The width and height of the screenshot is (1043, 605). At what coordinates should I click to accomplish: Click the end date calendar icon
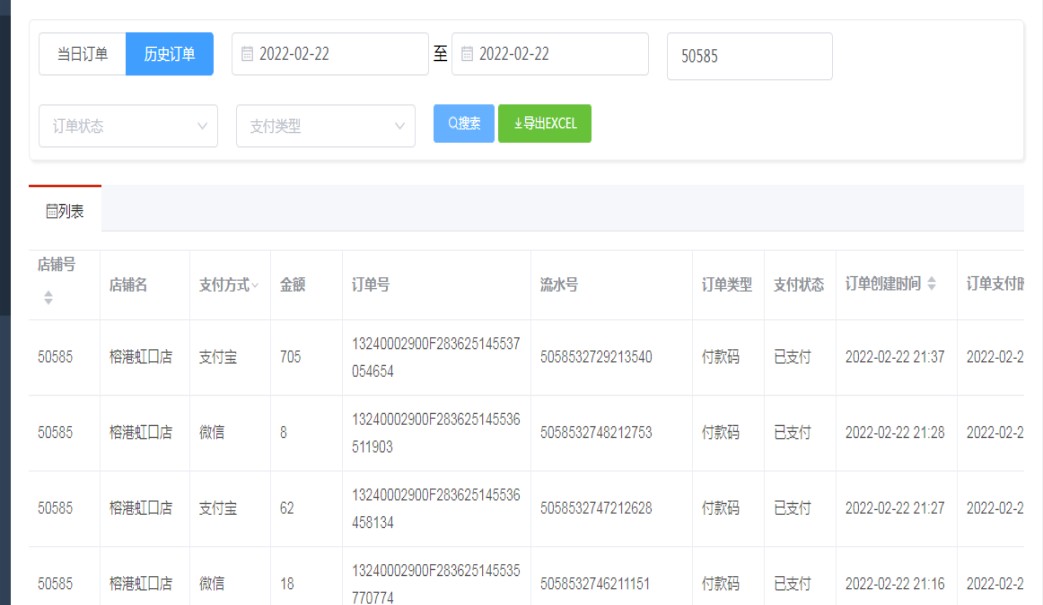pos(468,55)
